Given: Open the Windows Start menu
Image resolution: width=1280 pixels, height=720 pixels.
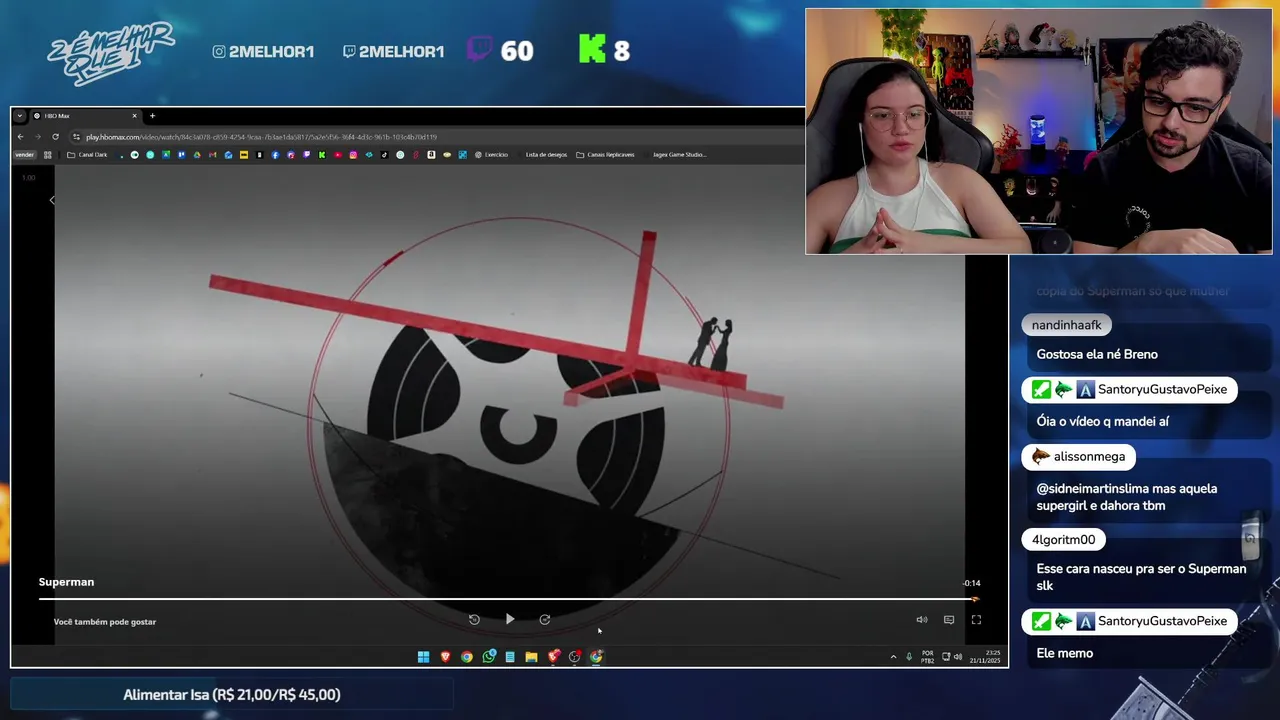Looking at the screenshot, I should pos(423,657).
